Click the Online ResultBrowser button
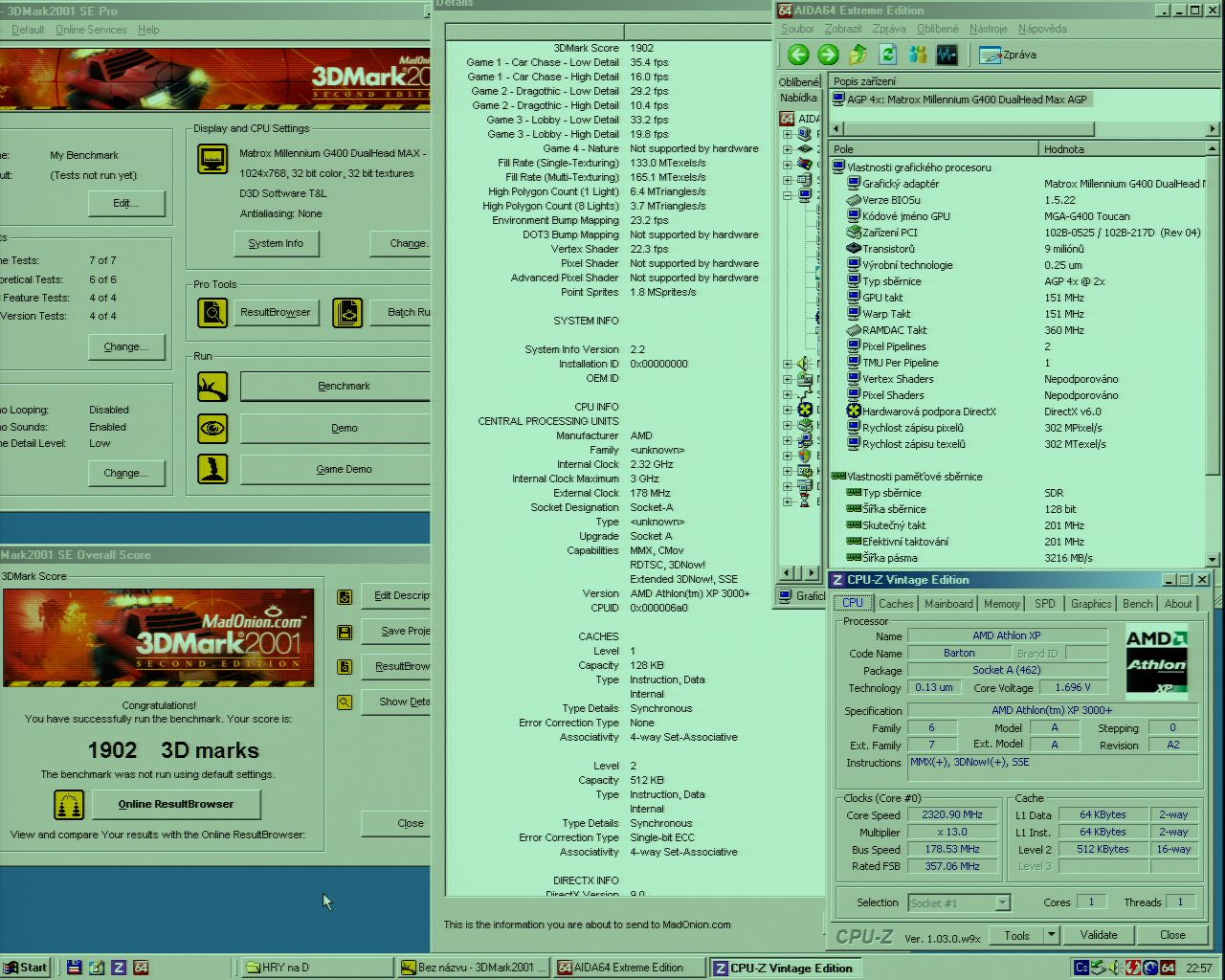The image size is (1225, 980). point(176,804)
